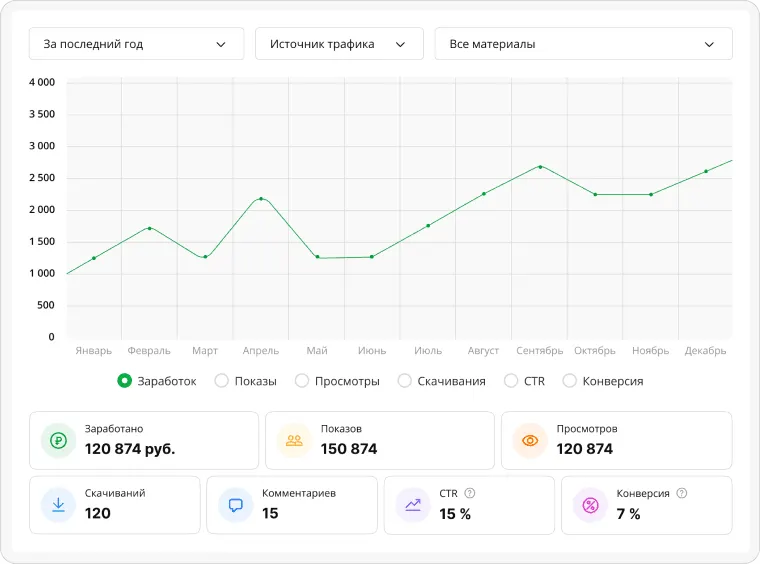Open the 'За последний год' period dropdown

[x=136, y=44]
